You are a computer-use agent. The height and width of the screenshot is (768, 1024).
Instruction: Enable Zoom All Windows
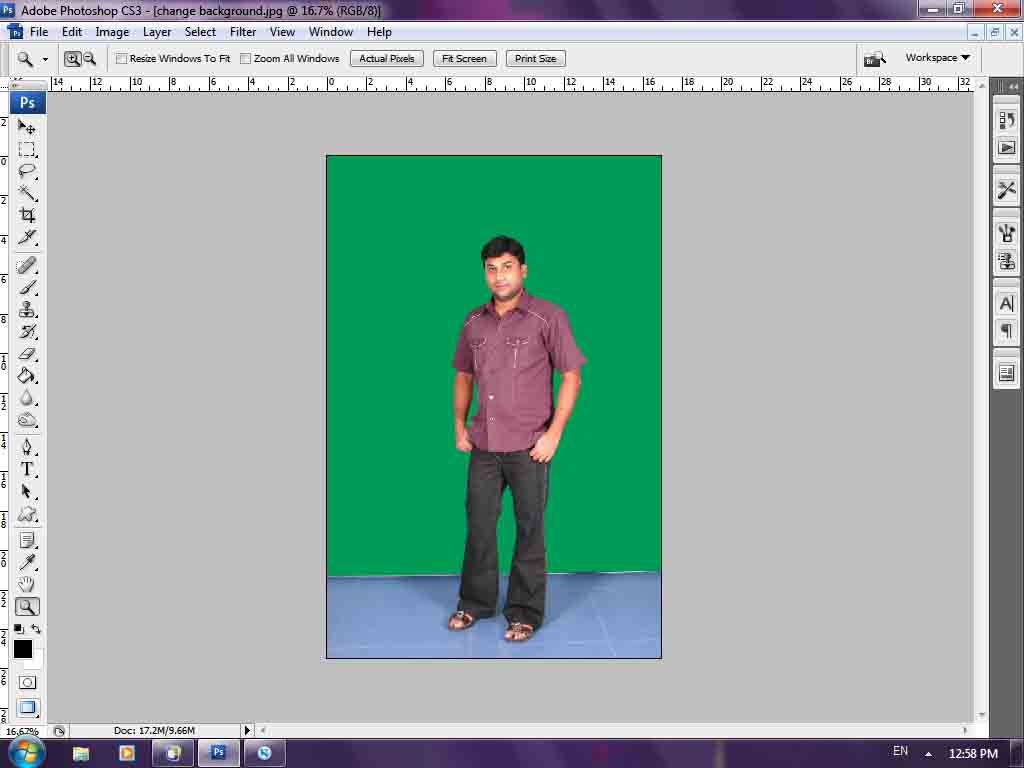(245, 58)
